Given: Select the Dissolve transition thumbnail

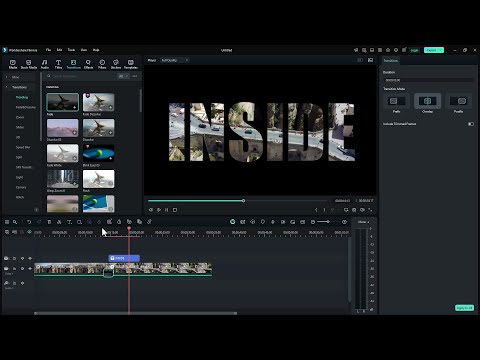Looking at the screenshot, I should (x=98, y=128).
